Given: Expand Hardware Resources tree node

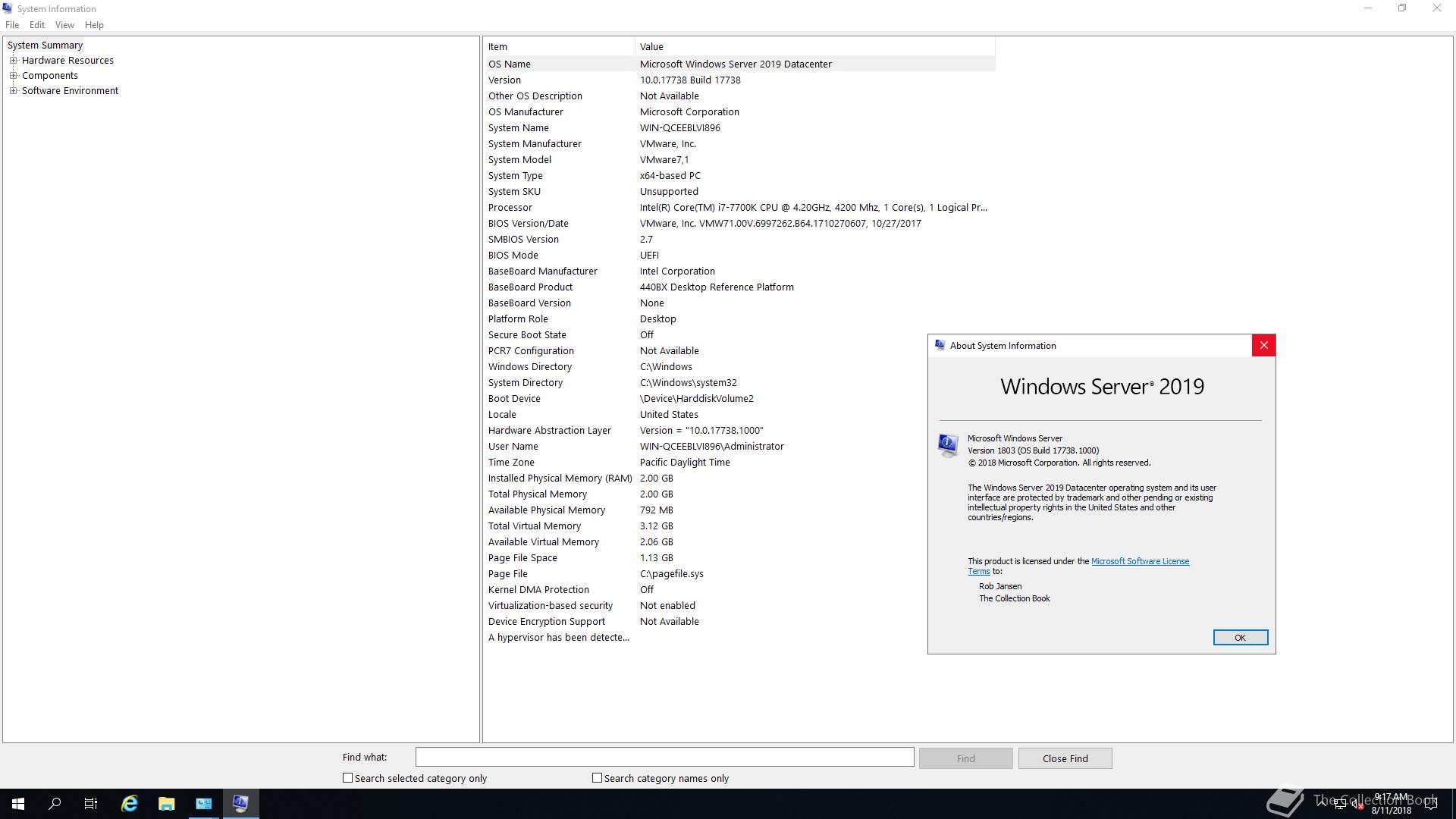Looking at the screenshot, I should (13, 61).
